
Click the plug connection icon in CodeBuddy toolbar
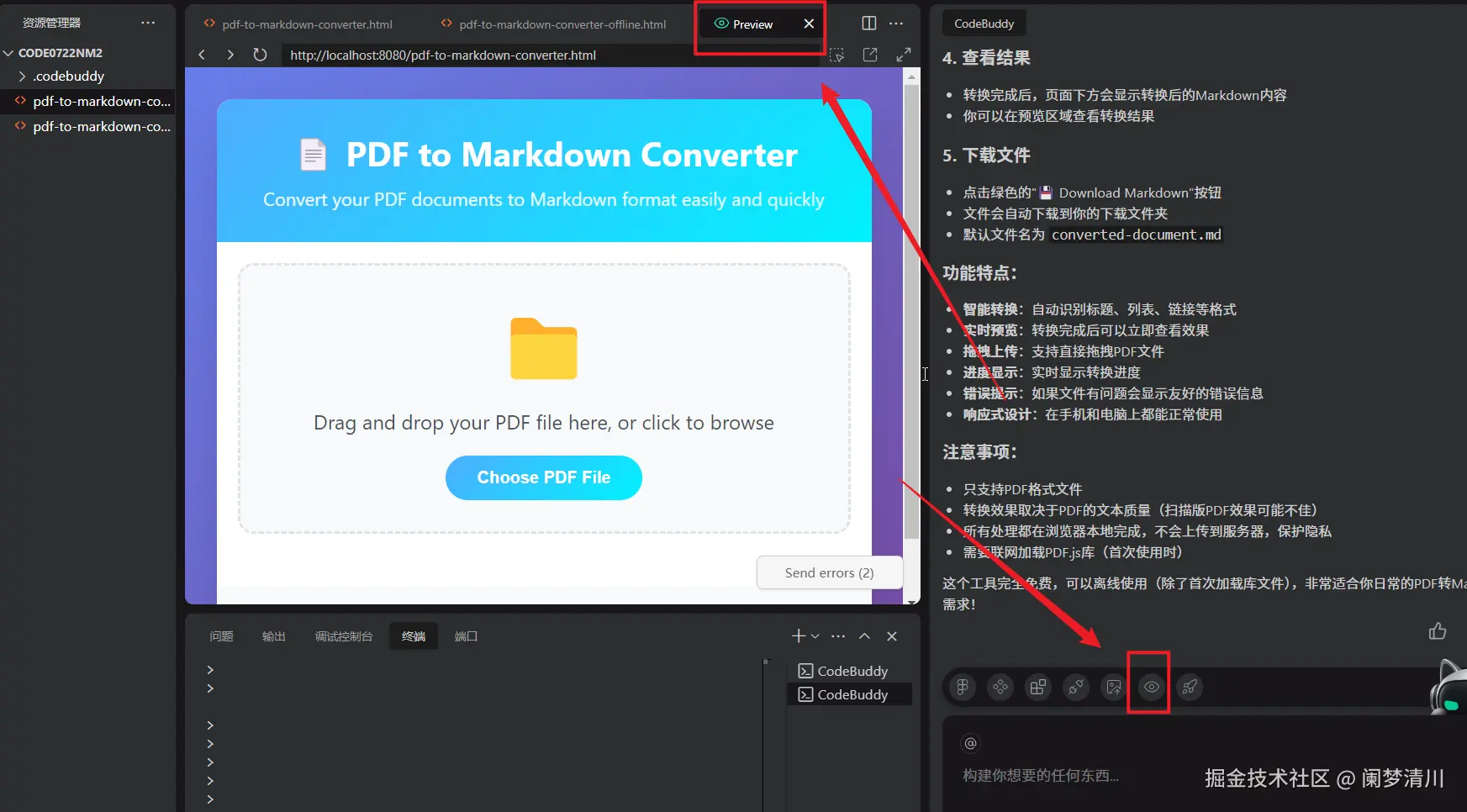point(1076,688)
